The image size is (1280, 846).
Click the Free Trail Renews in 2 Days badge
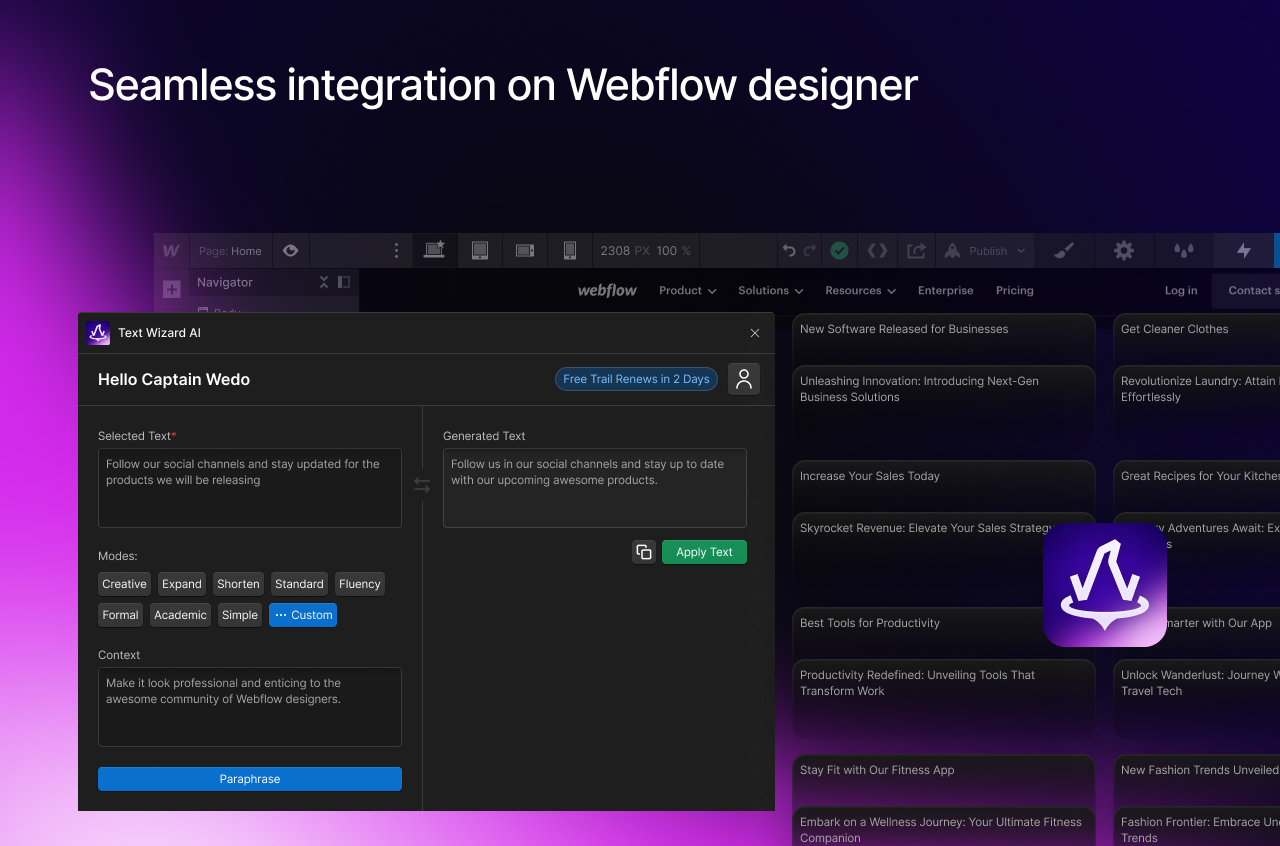click(x=636, y=379)
